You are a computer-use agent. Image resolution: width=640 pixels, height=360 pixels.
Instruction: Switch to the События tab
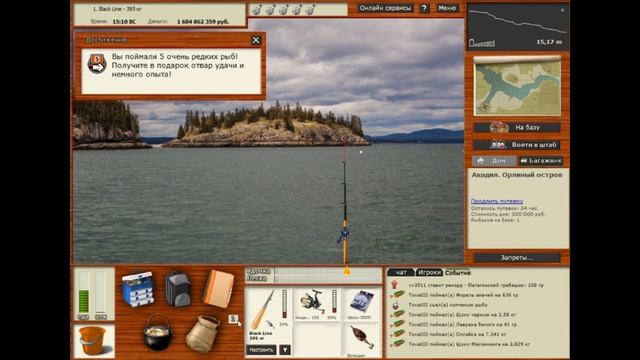click(458, 272)
